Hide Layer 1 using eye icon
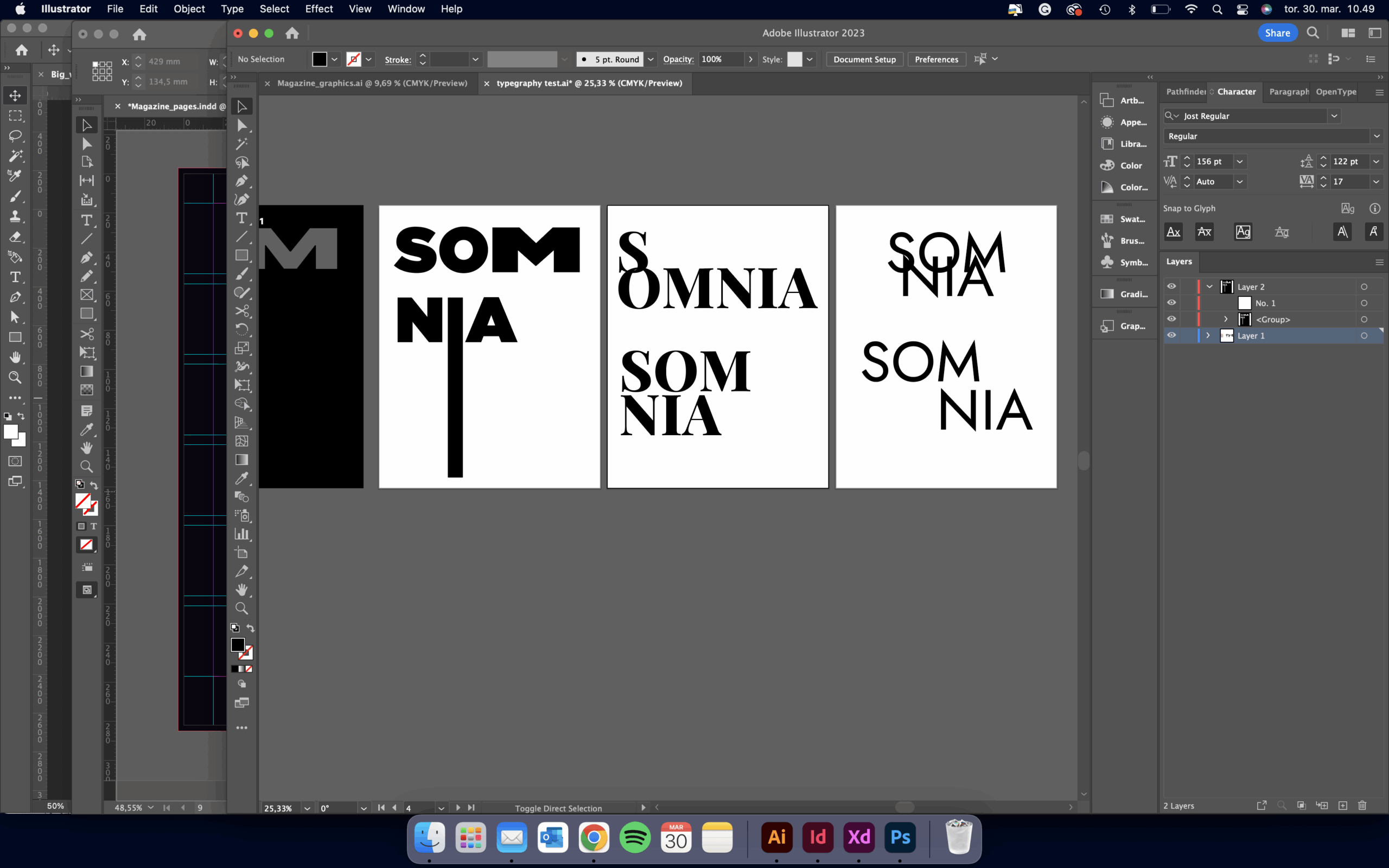This screenshot has height=868, width=1389. pos(1171,335)
